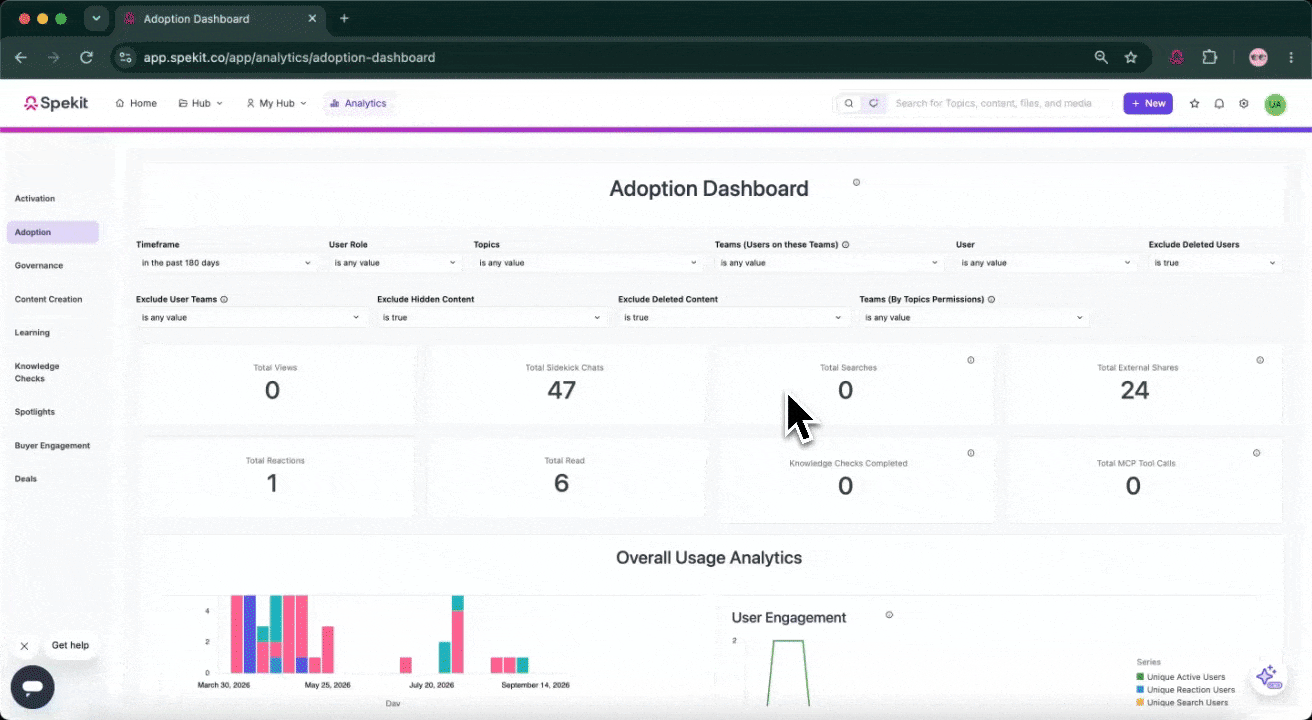The height and width of the screenshot is (720, 1312).
Task: Open Chrome extensions puzzle icon
Action: pyautogui.click(x=1209, y=57)
